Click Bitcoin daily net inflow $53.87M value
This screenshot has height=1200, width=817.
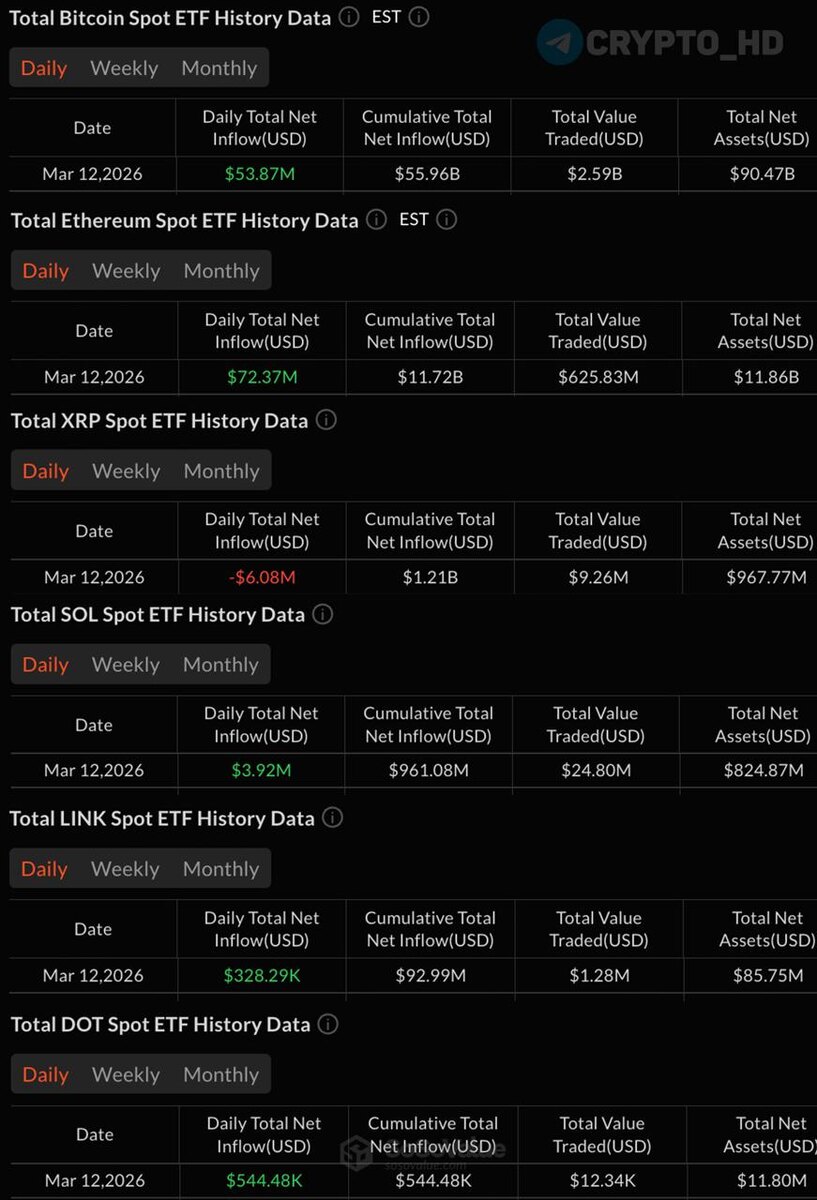(260, 174)
